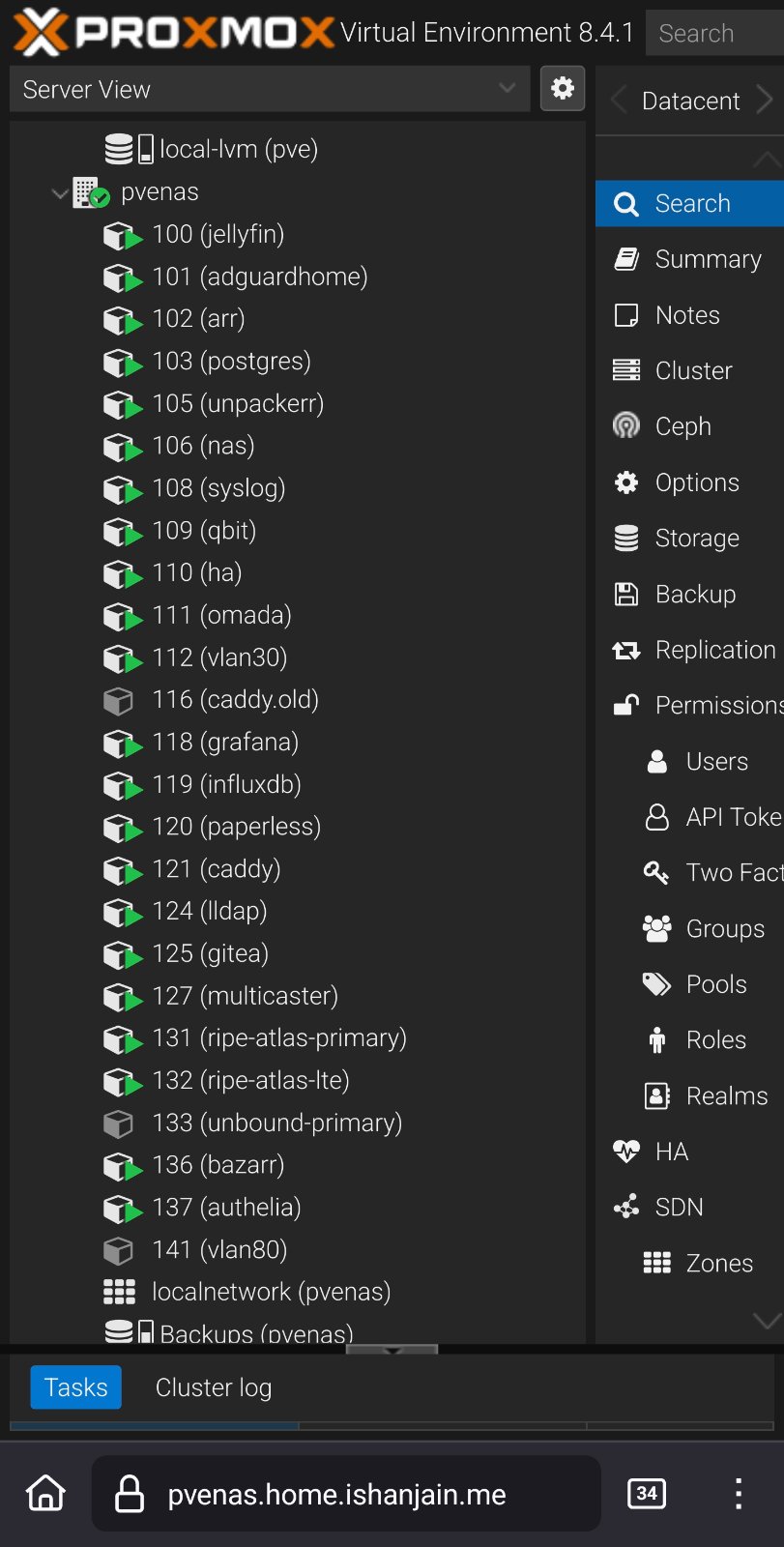The height and width of the screenshot is (1547, 784).
Task: Open the gear settings button
Action: [562, 89]
